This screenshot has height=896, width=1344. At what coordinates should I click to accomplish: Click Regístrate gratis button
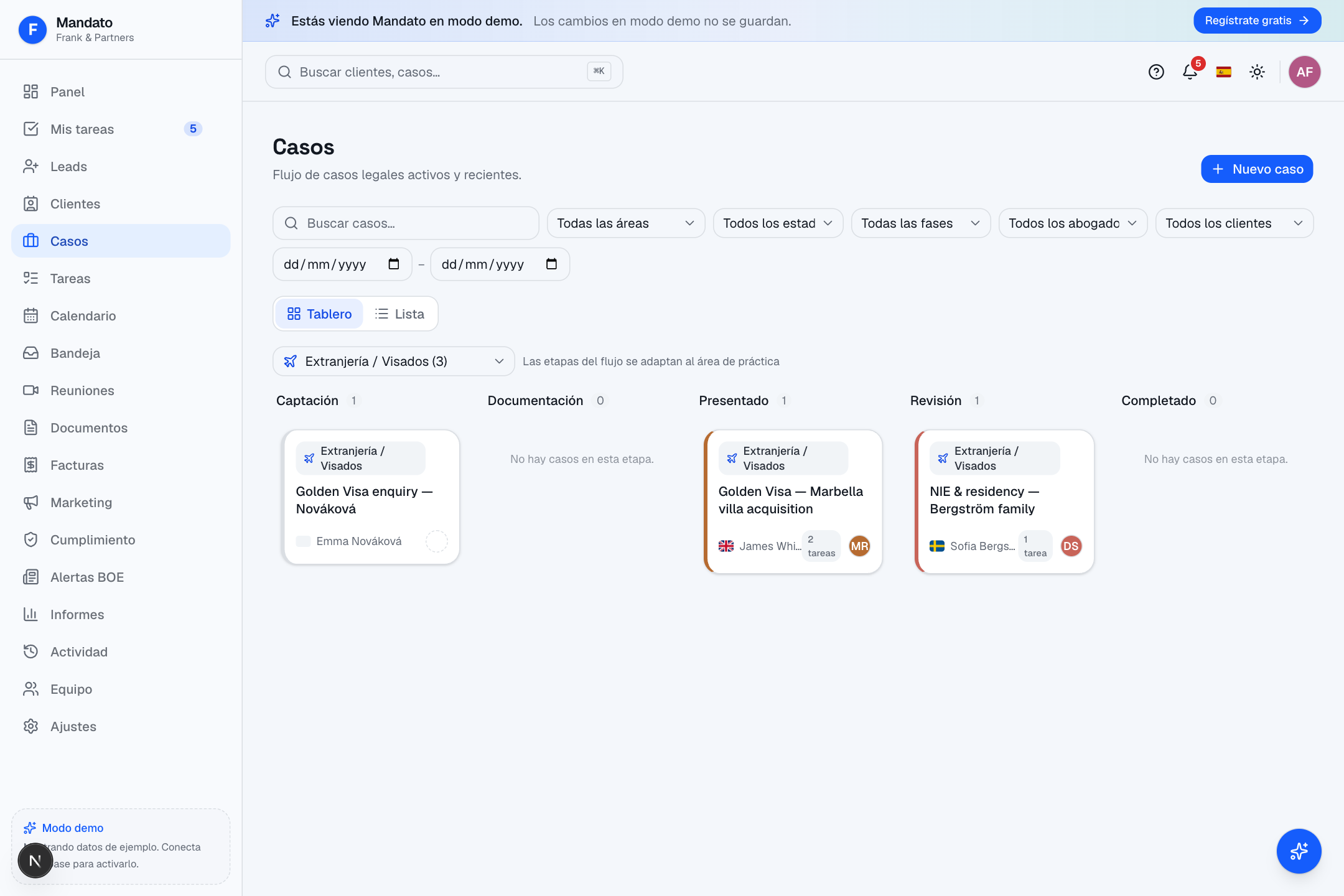pyautogui.click(x=1257, y=21)
